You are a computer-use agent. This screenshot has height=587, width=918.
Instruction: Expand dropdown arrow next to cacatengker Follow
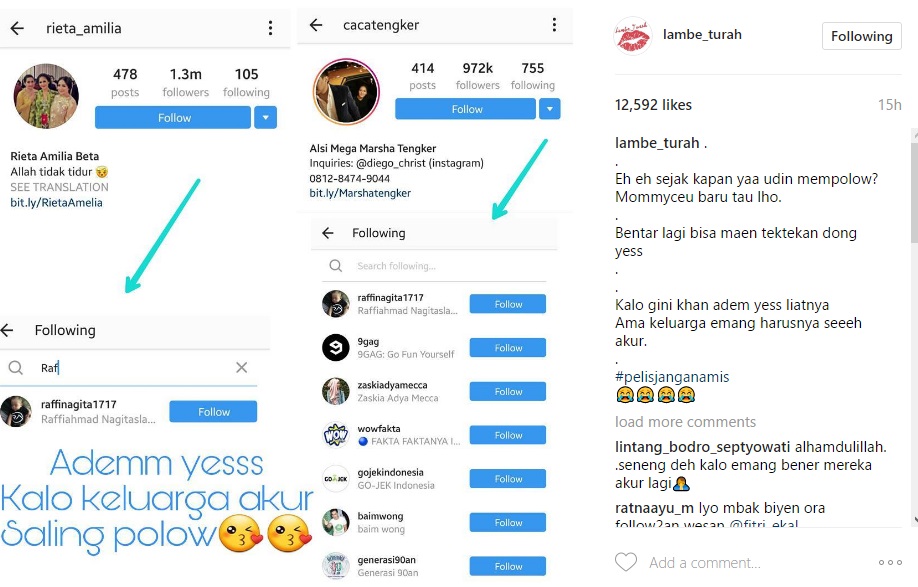(x=549, y=109)
